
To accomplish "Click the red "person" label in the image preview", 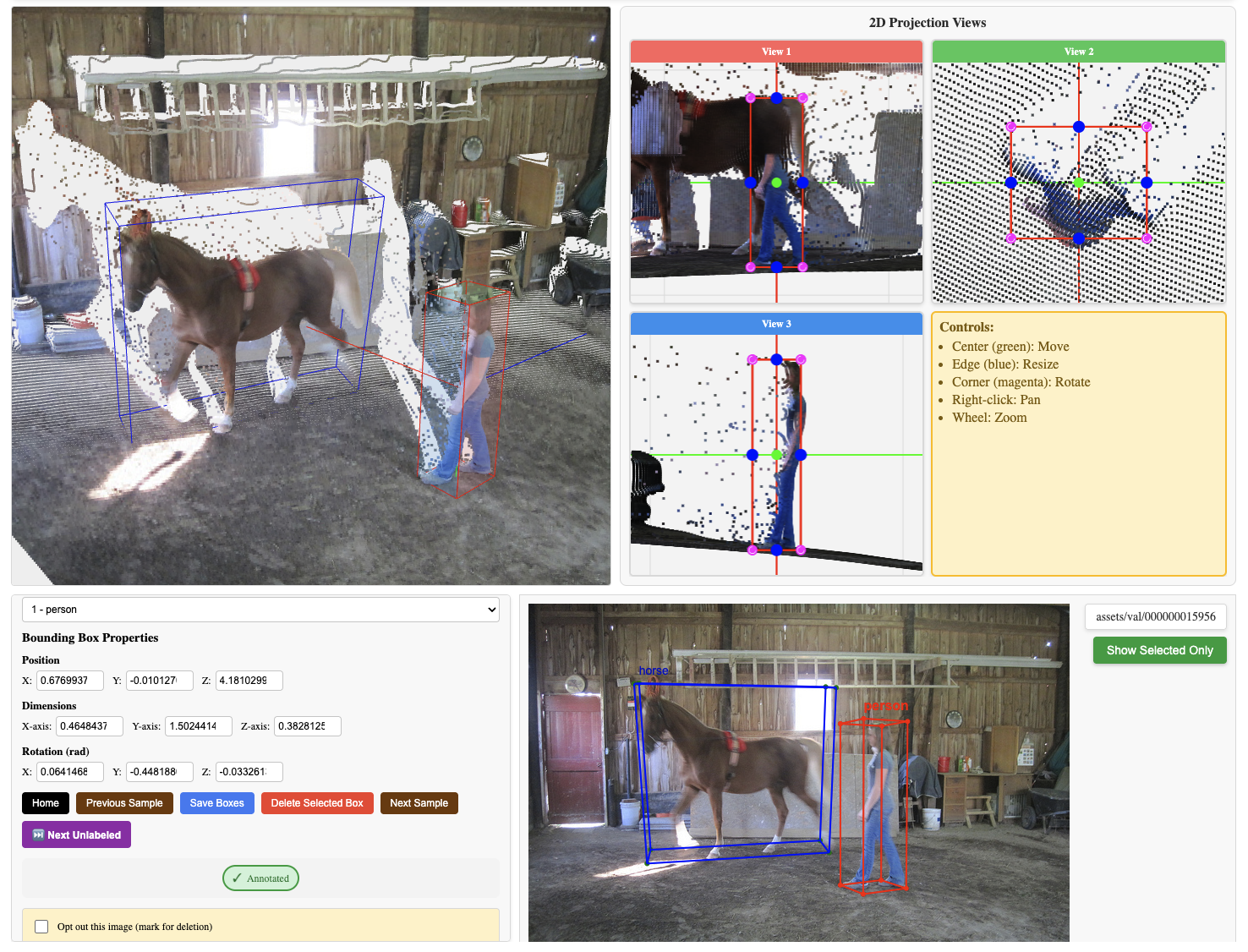I will point(885,706).
